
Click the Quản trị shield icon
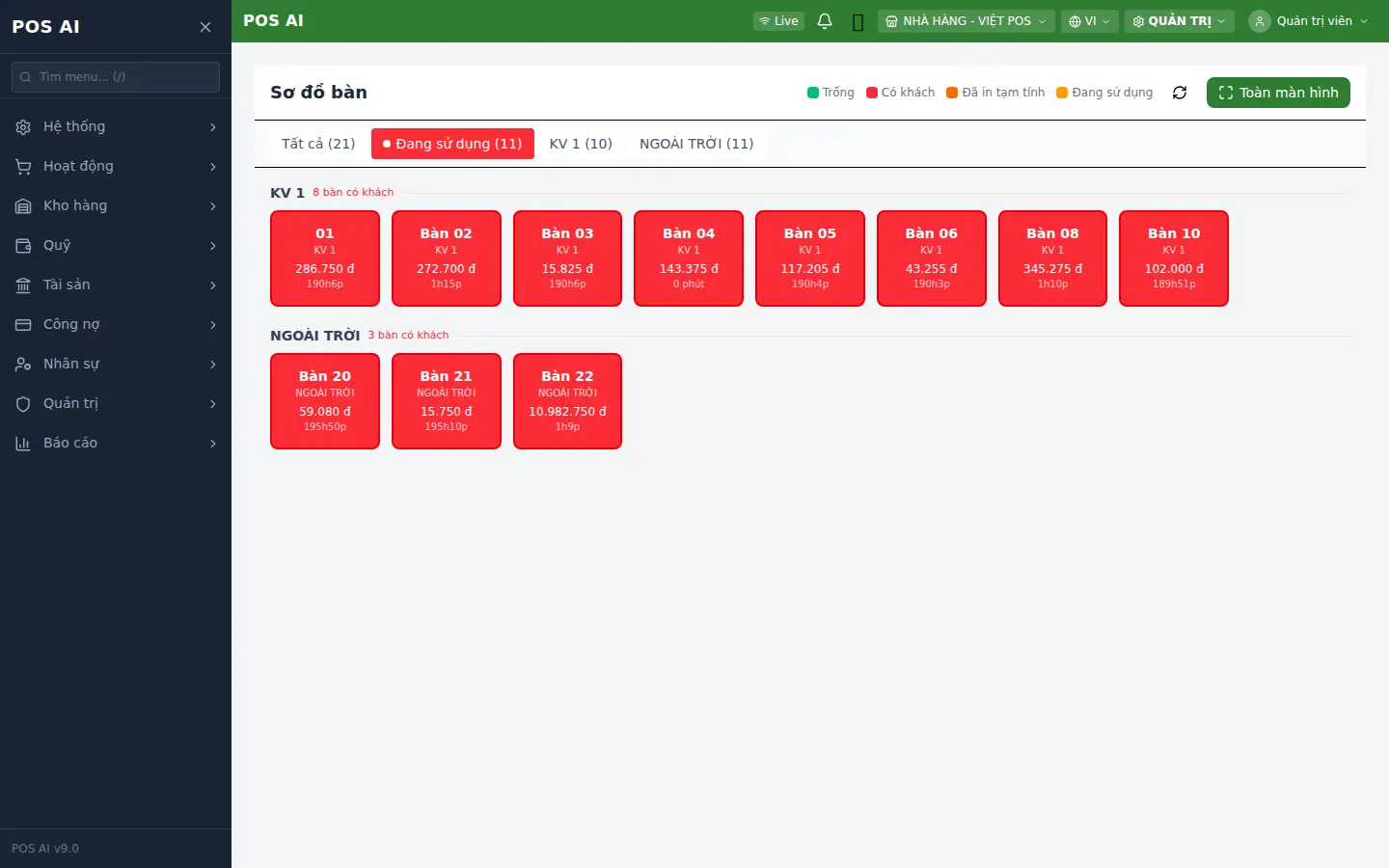coord(23,404)
